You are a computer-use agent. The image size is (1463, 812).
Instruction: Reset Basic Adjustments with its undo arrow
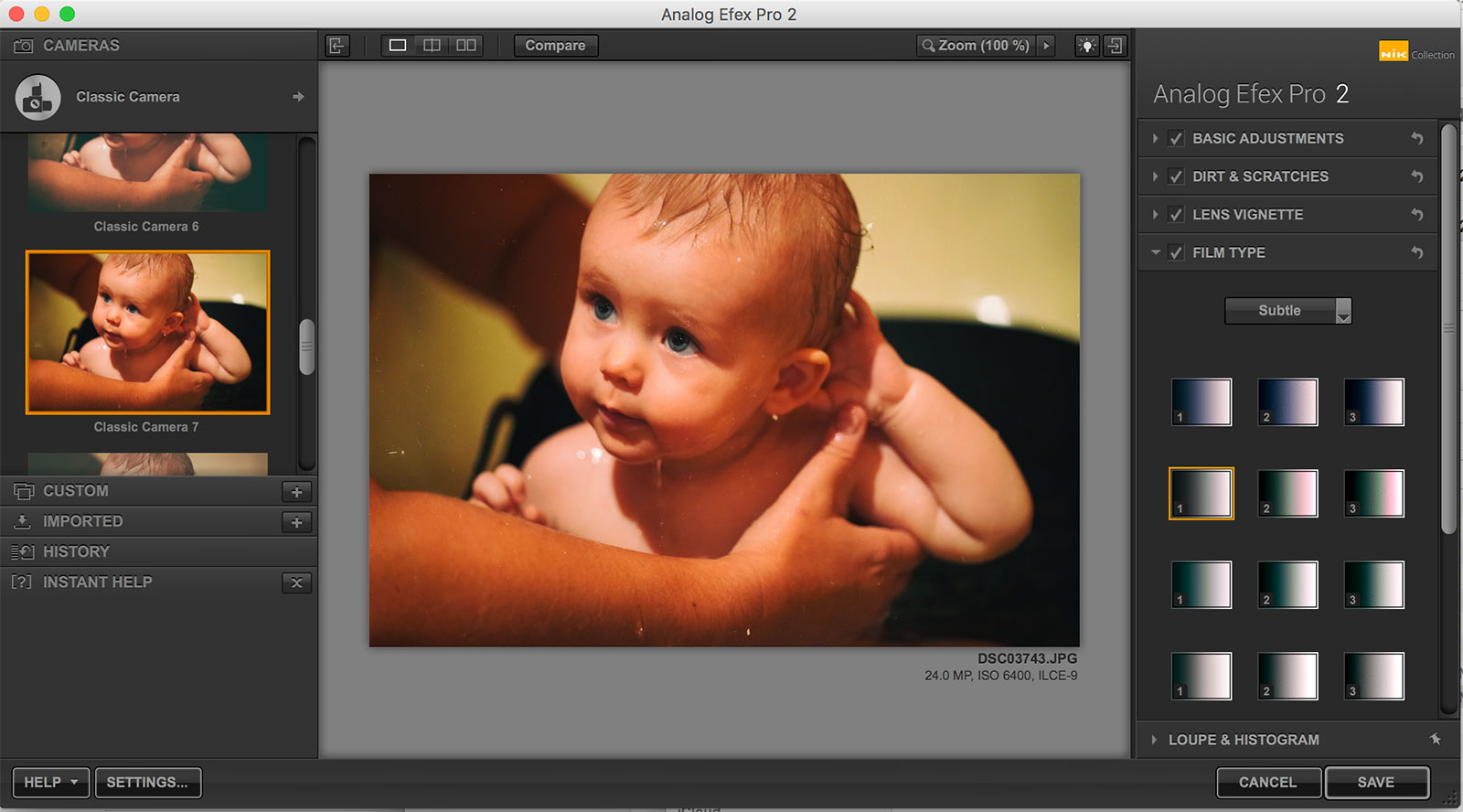coord(1416,139)
